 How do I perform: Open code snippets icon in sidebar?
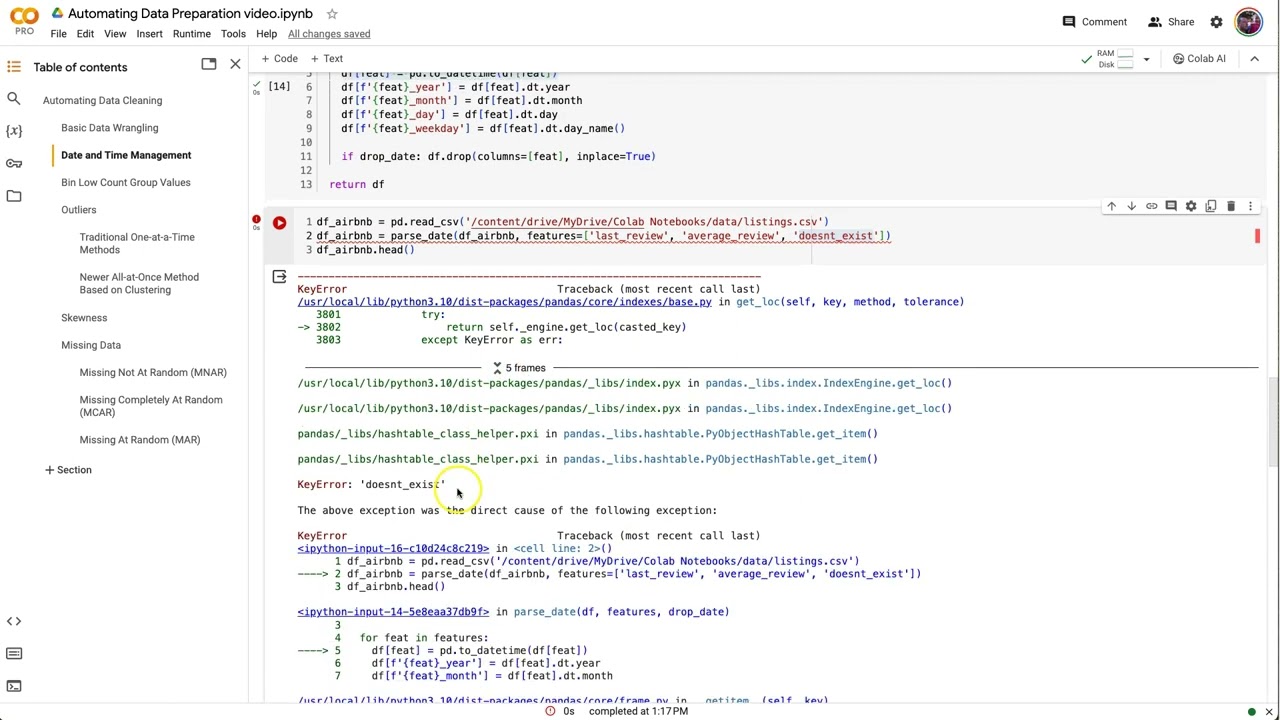(14, 621)
